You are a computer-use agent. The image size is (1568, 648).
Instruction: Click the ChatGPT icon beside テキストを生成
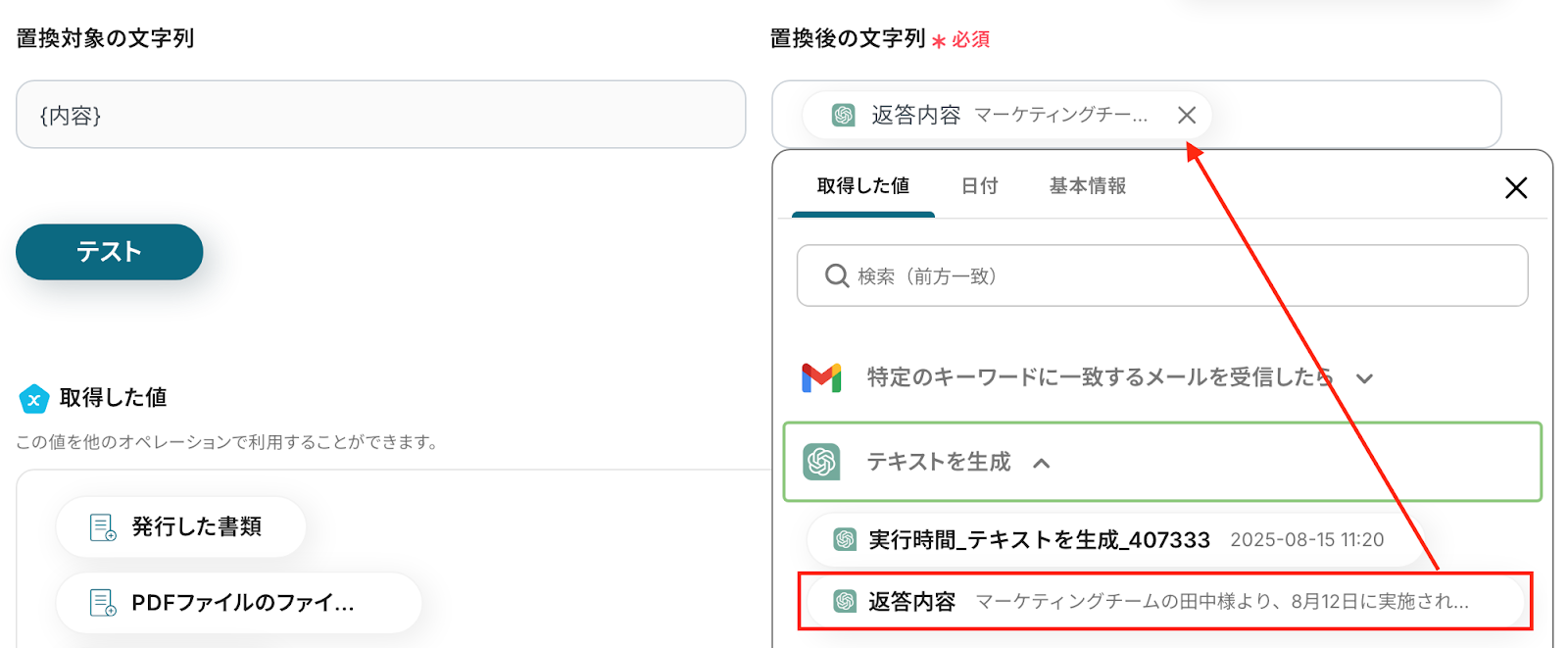(821, 462)
